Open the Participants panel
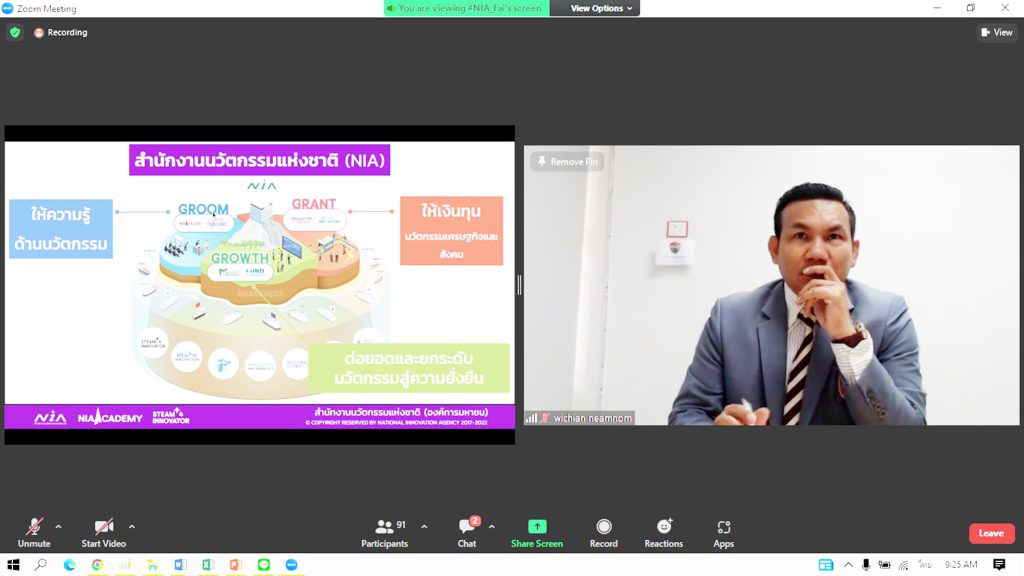 point(385,532)
